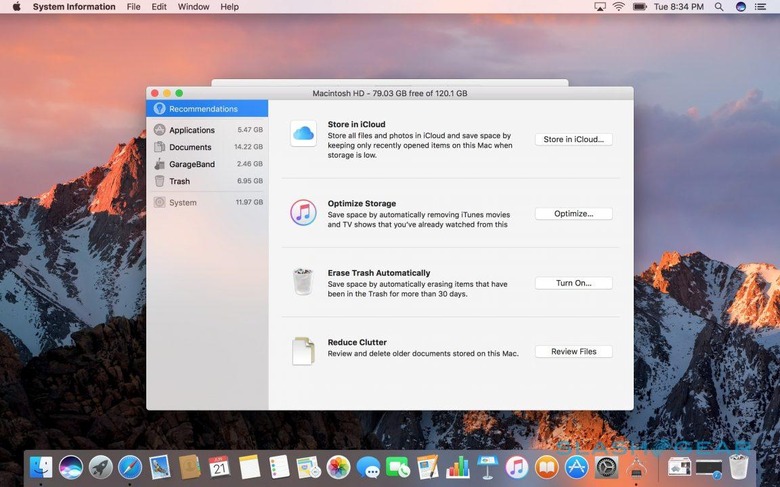This screenshot has height=487, width=780.
Task: Click the trash can icon in recommendations
Action: [303, 281]
